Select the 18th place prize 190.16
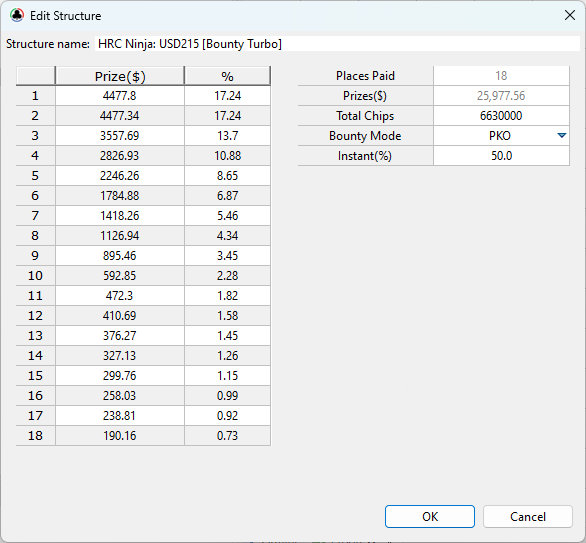 click(x=120, y=436)
